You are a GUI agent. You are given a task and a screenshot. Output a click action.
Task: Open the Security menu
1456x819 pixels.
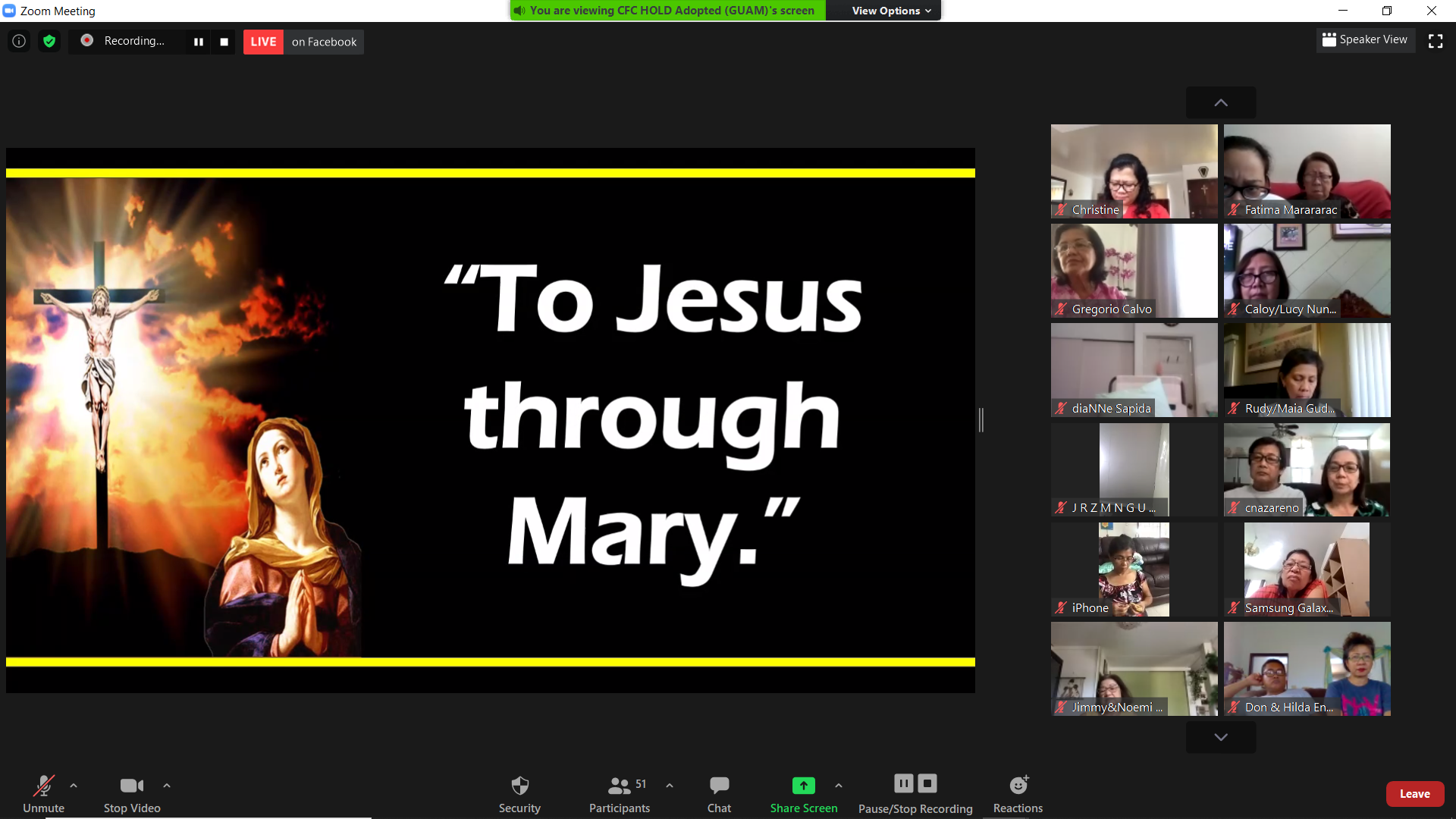(x=519, y=793)
